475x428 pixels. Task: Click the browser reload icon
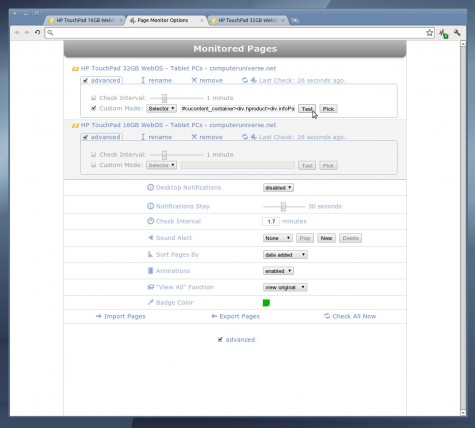pos(38,32)
